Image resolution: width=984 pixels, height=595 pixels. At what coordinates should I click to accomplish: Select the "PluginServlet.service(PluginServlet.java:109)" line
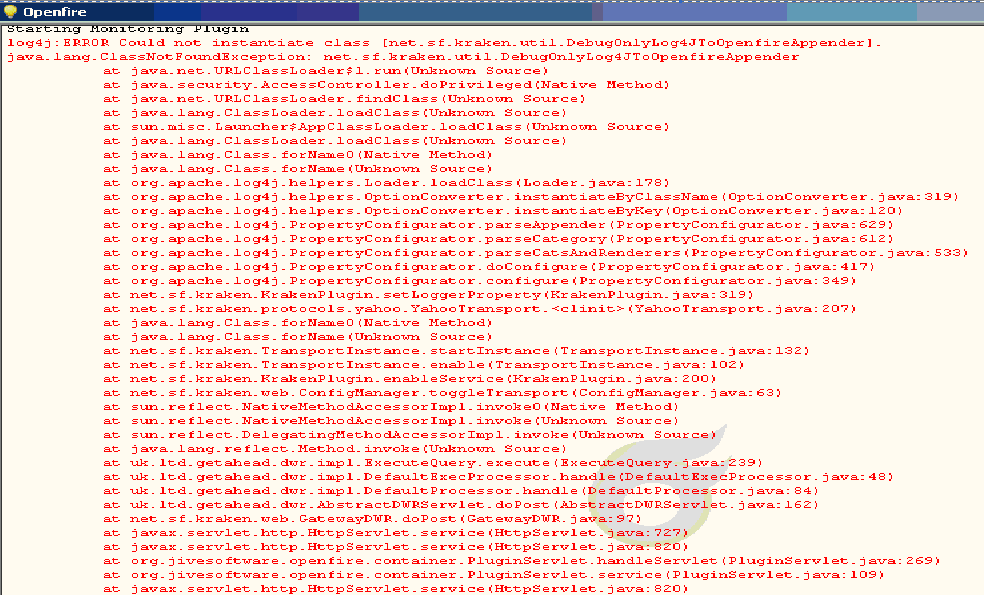pos(494,575)
